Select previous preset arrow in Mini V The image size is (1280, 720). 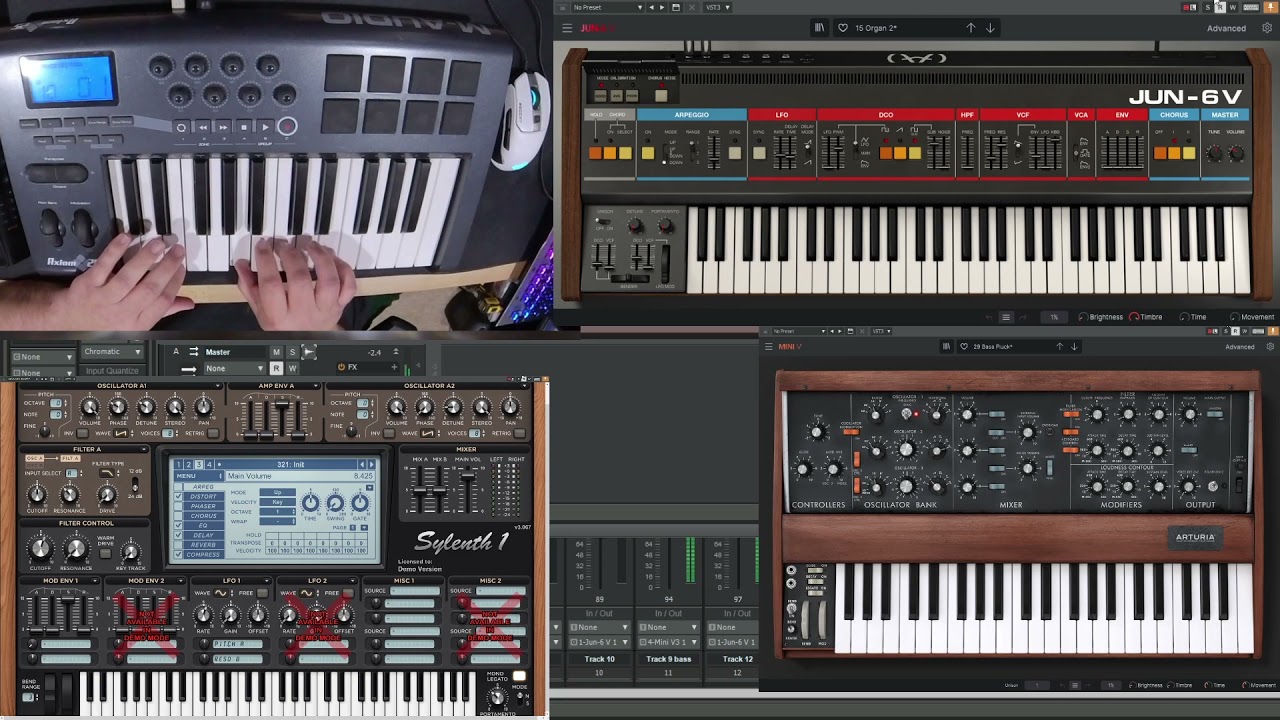1060,347
